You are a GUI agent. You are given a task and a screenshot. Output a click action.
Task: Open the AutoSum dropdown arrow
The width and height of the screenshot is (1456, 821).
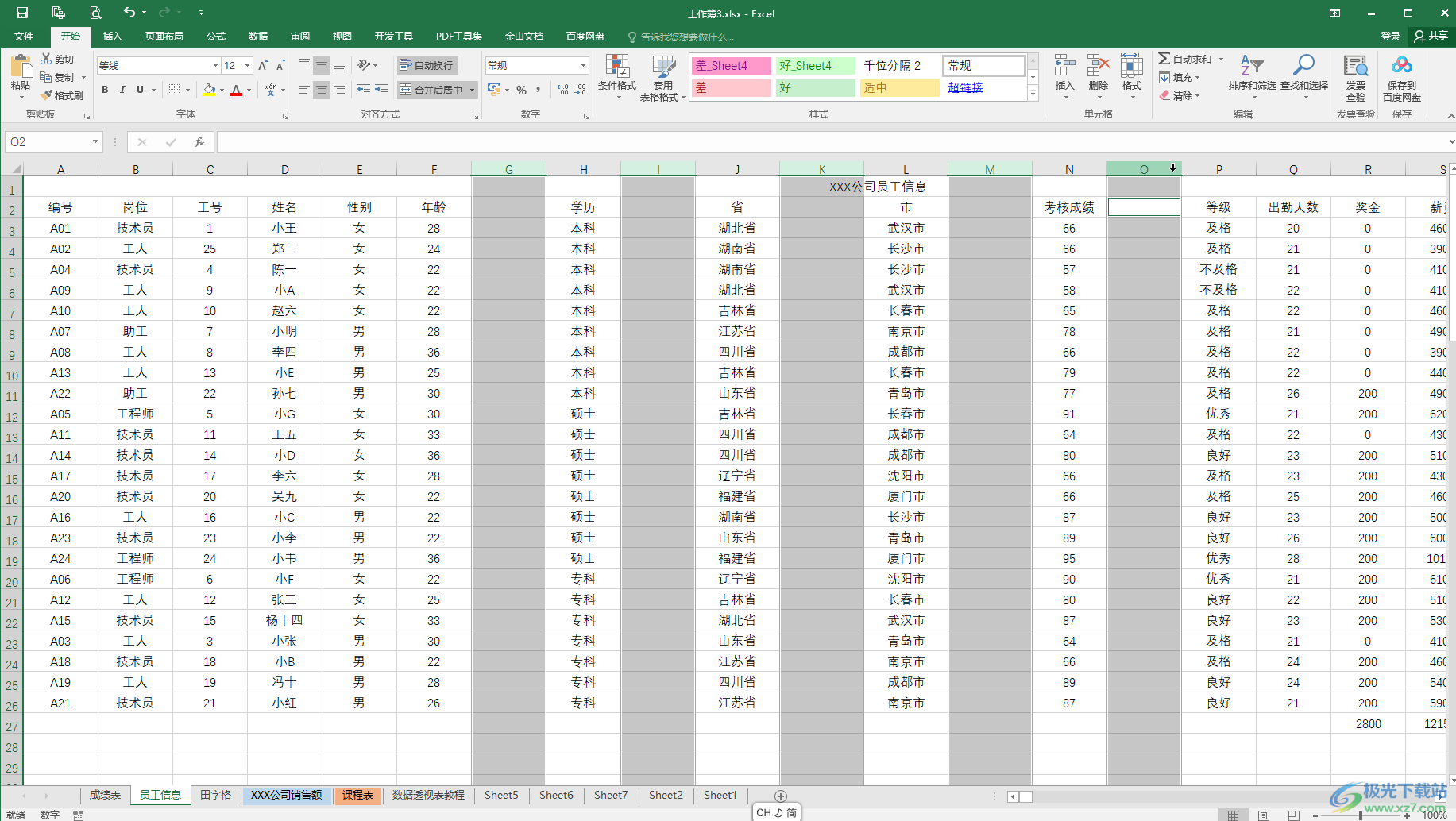click(1221, 59)
